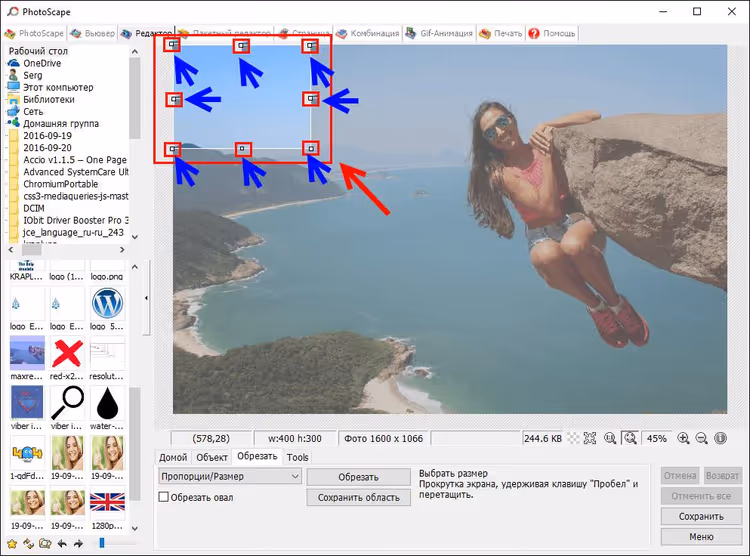Enable the Обрезать овал checkbox
Image resolution: width=750 pixels, height=556 pixels.
pos(164,497)
